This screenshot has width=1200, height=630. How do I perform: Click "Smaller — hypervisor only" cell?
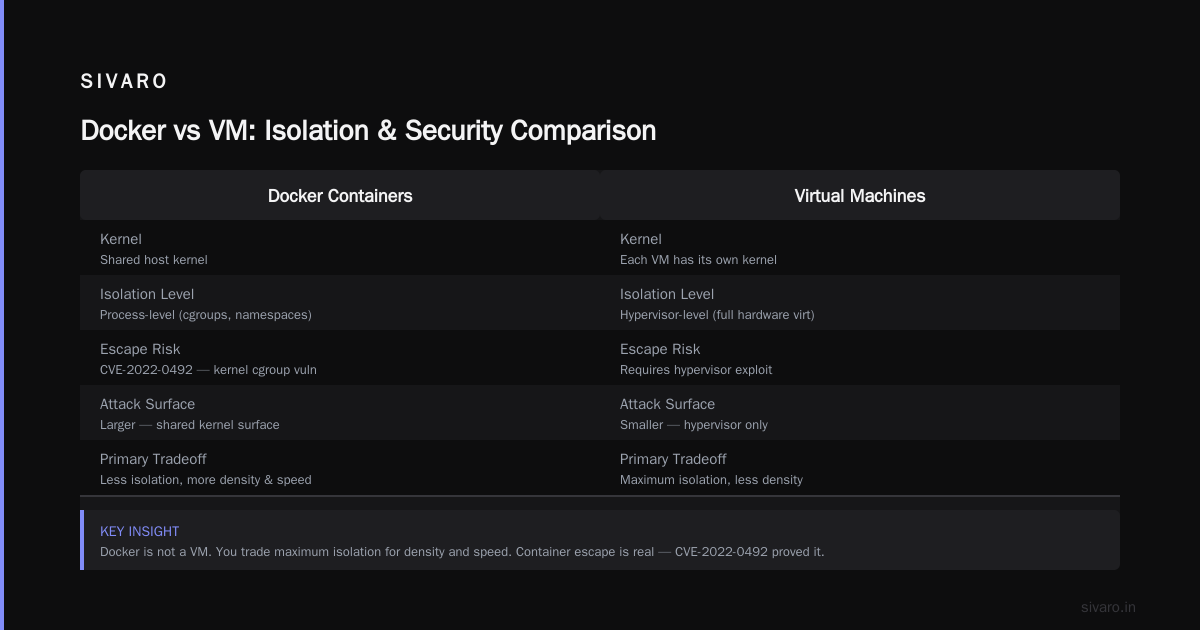tap(694, 425)
